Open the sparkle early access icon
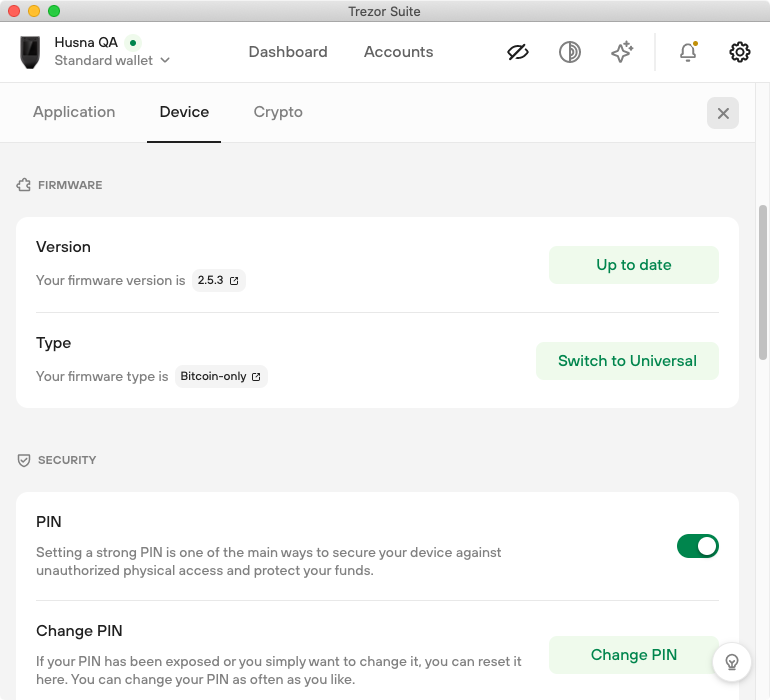This screenshot has width=770, height=700. coord(622,52)
